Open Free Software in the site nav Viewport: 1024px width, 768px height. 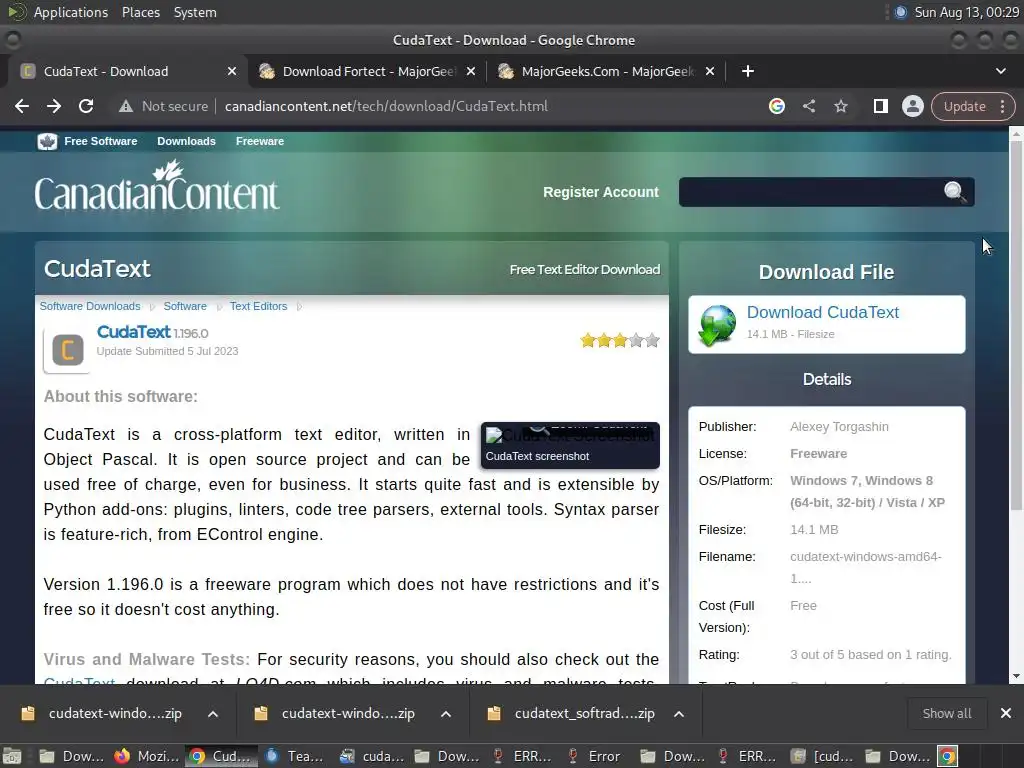click(x=101, y=141)
